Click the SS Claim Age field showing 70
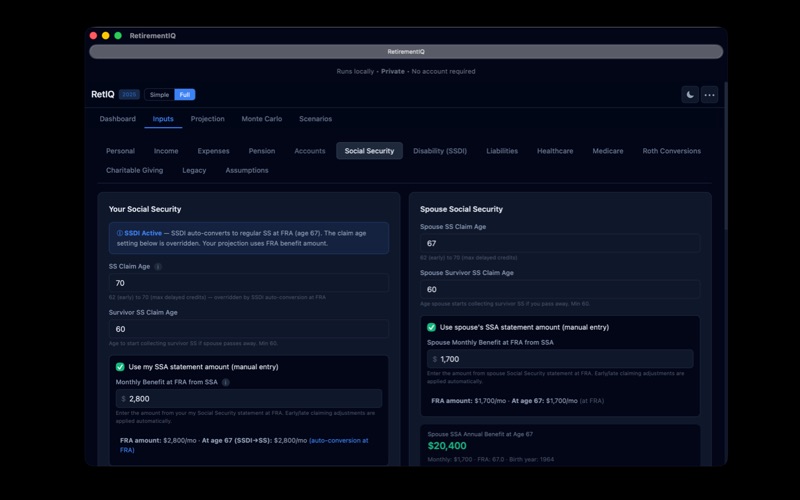Screen dimensions: 800x500 pyautogui.click(x=249, y=283)
